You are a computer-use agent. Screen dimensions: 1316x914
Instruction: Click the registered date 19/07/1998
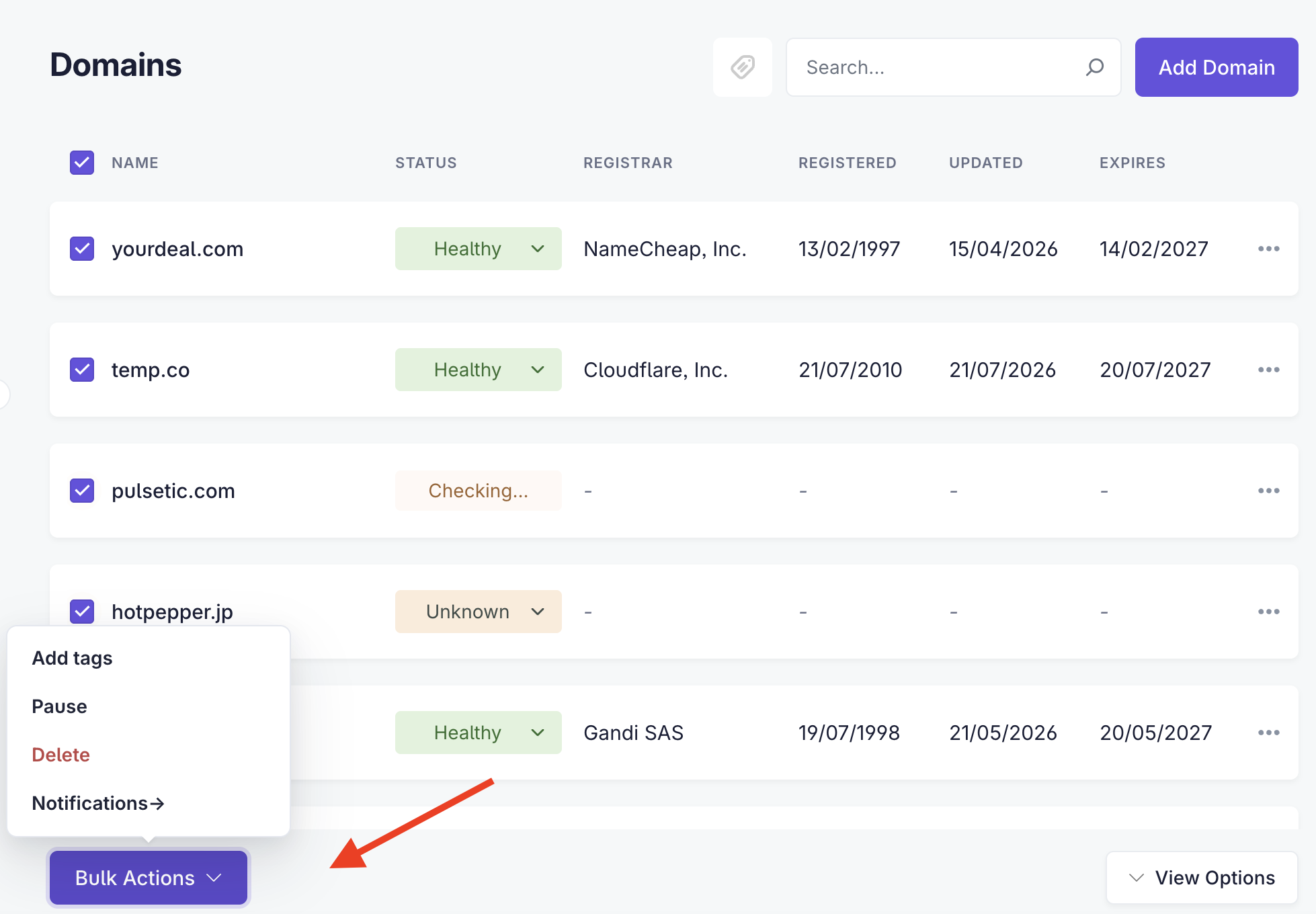point(850,733)
